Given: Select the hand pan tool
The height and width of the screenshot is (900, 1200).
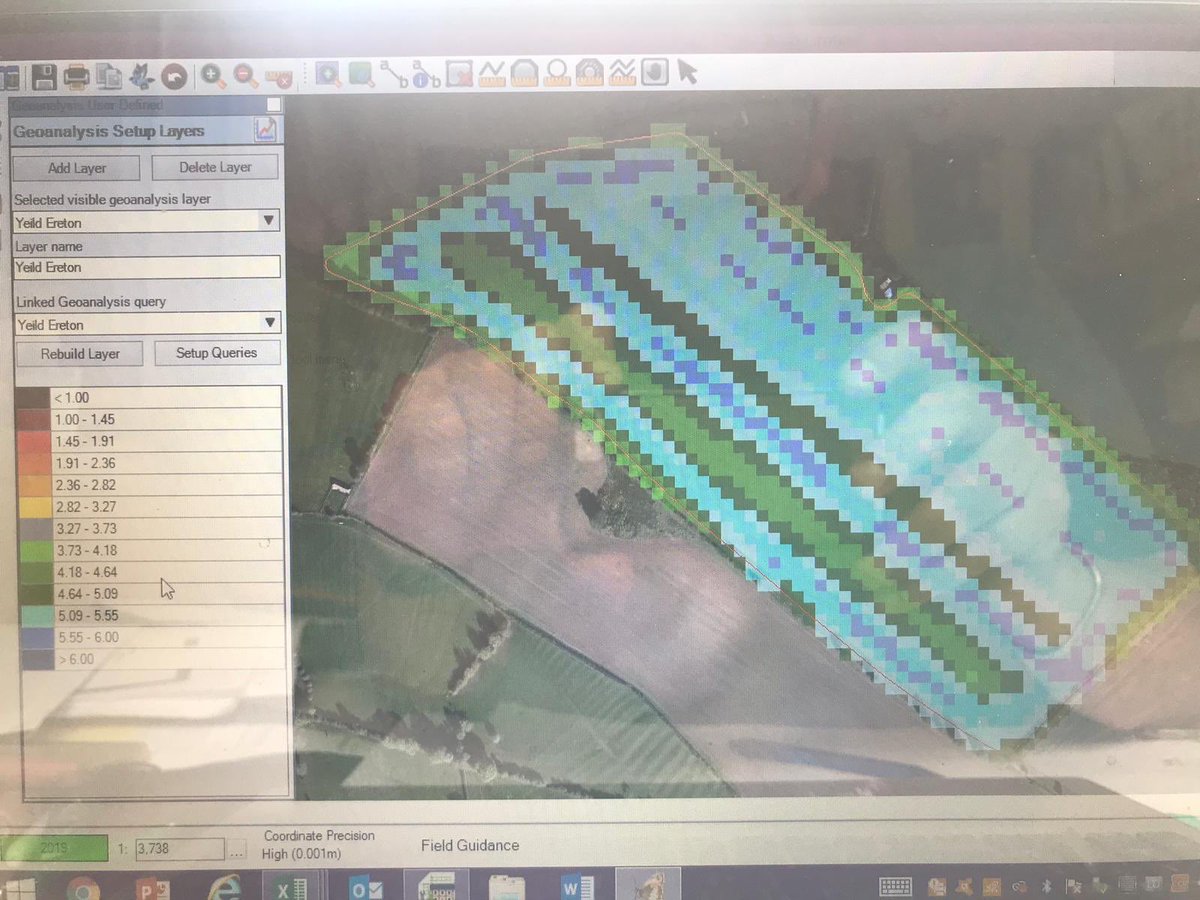Looking at the screenshot, I should coord(654,73).
